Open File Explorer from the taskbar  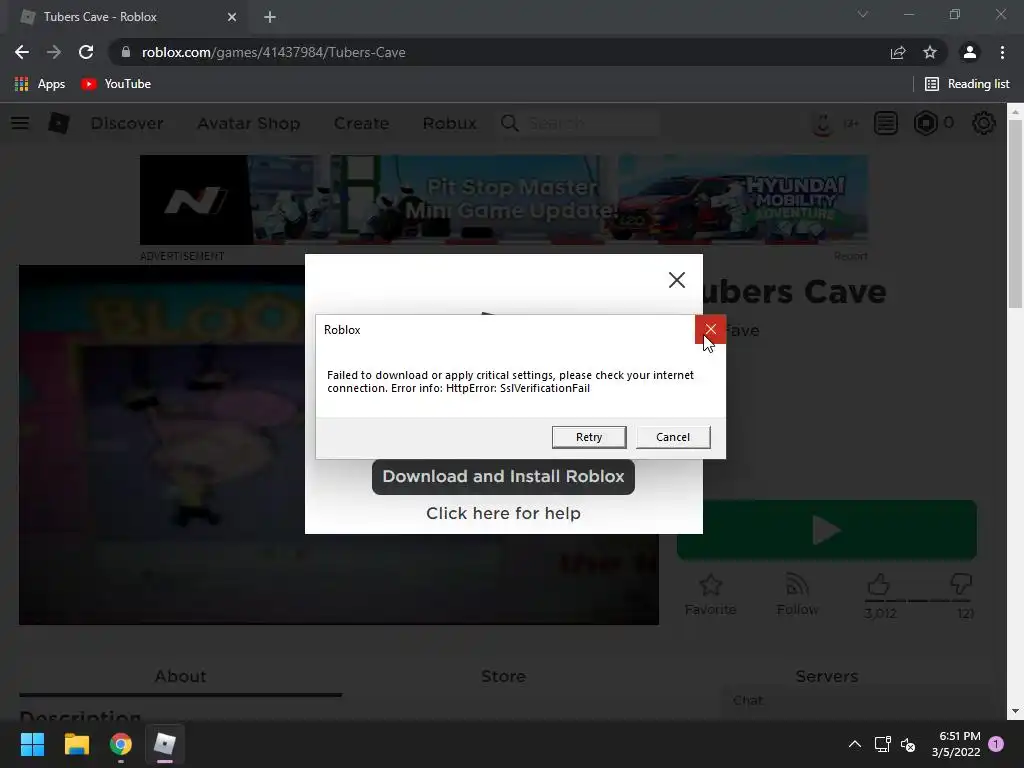pos(76,744)
